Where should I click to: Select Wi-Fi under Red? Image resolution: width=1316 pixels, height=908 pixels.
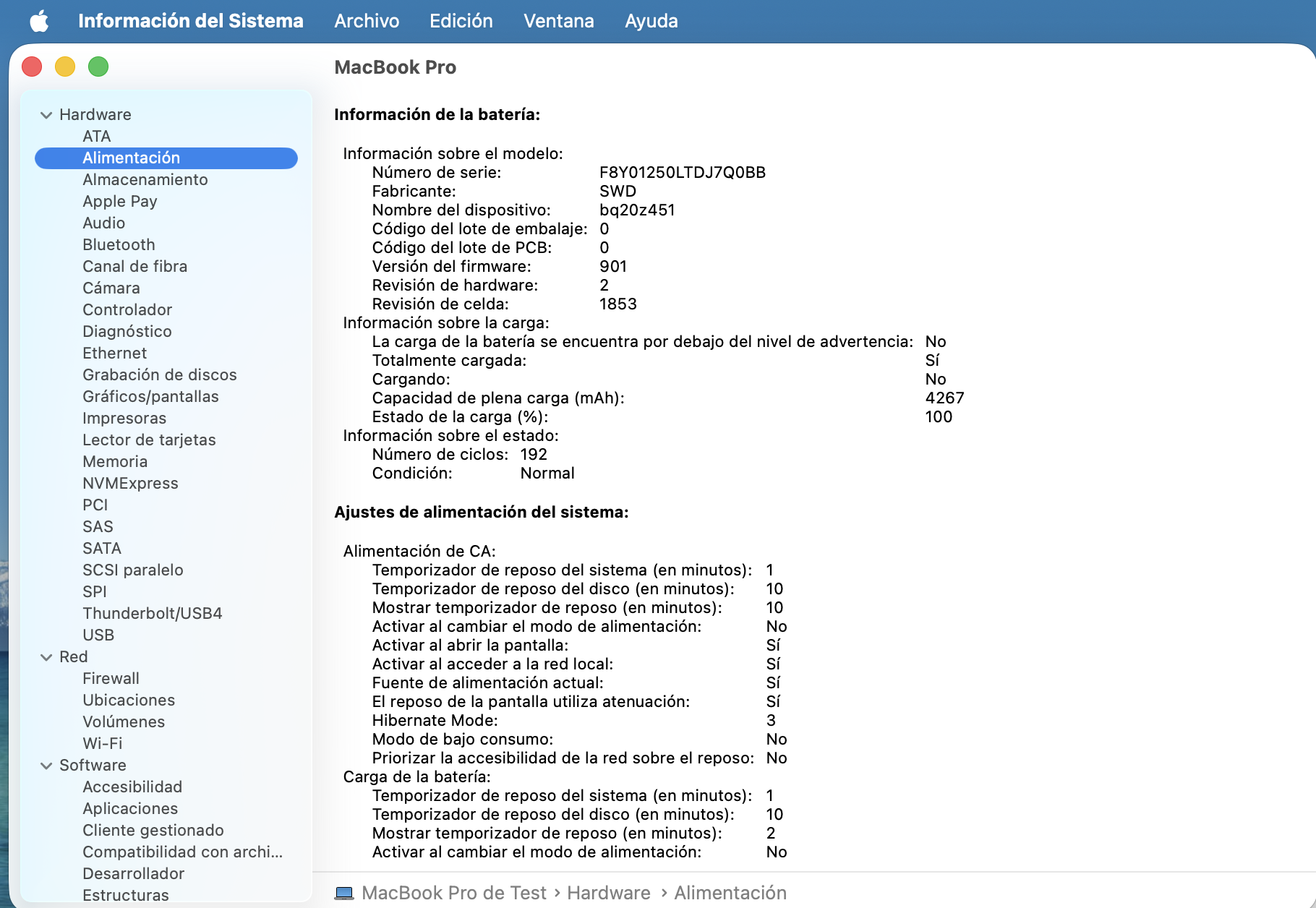click(x=102, y=743)
